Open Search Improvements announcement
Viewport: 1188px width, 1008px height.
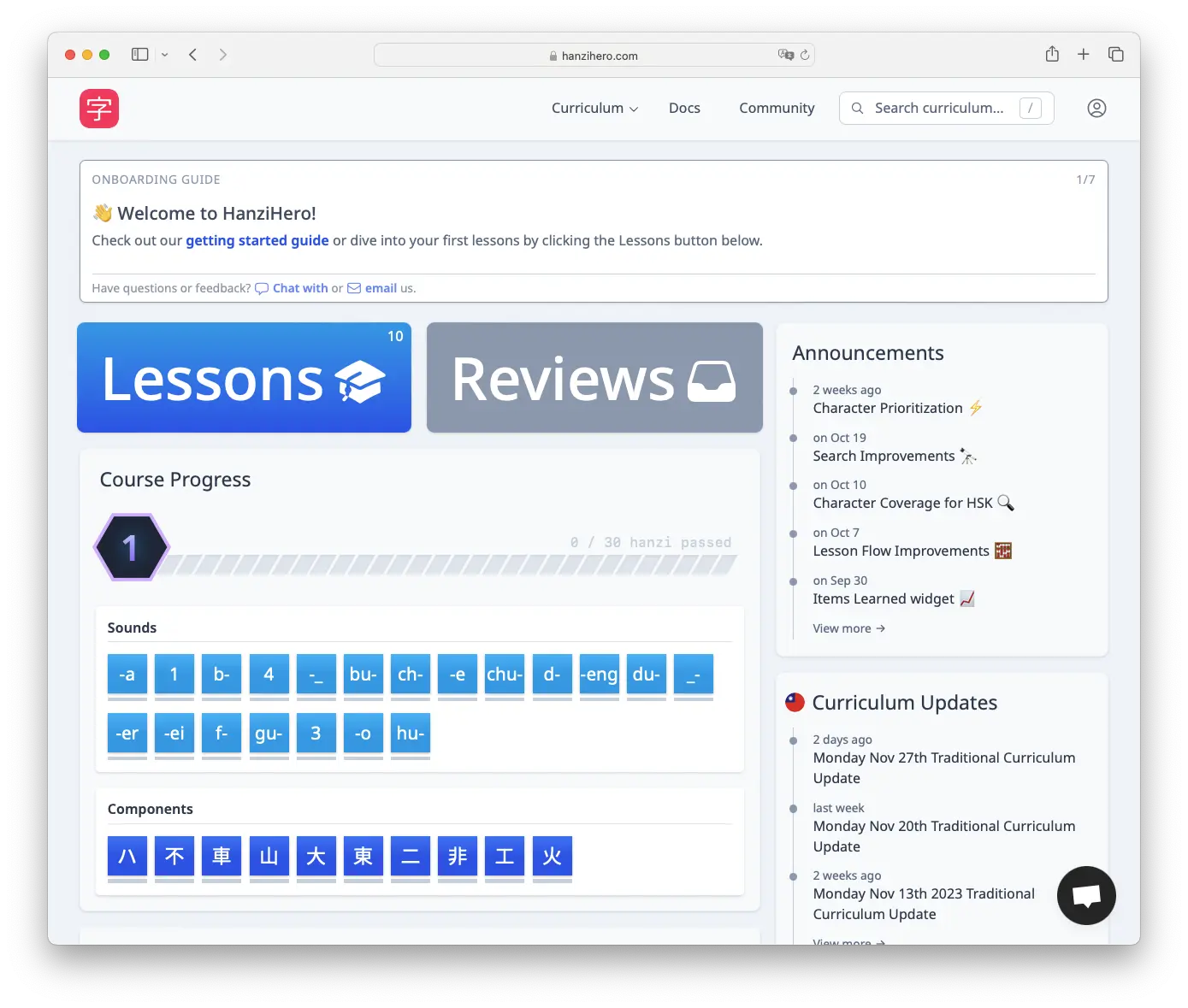tap(895, 457)
